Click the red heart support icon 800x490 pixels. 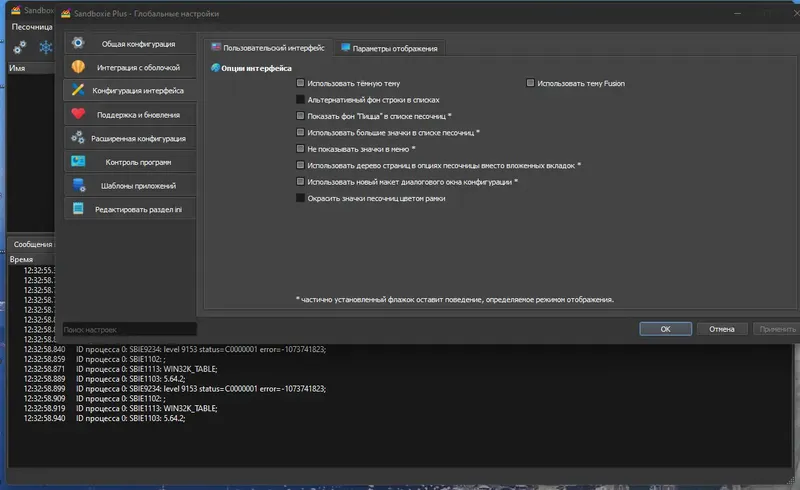tap(78, 114)
